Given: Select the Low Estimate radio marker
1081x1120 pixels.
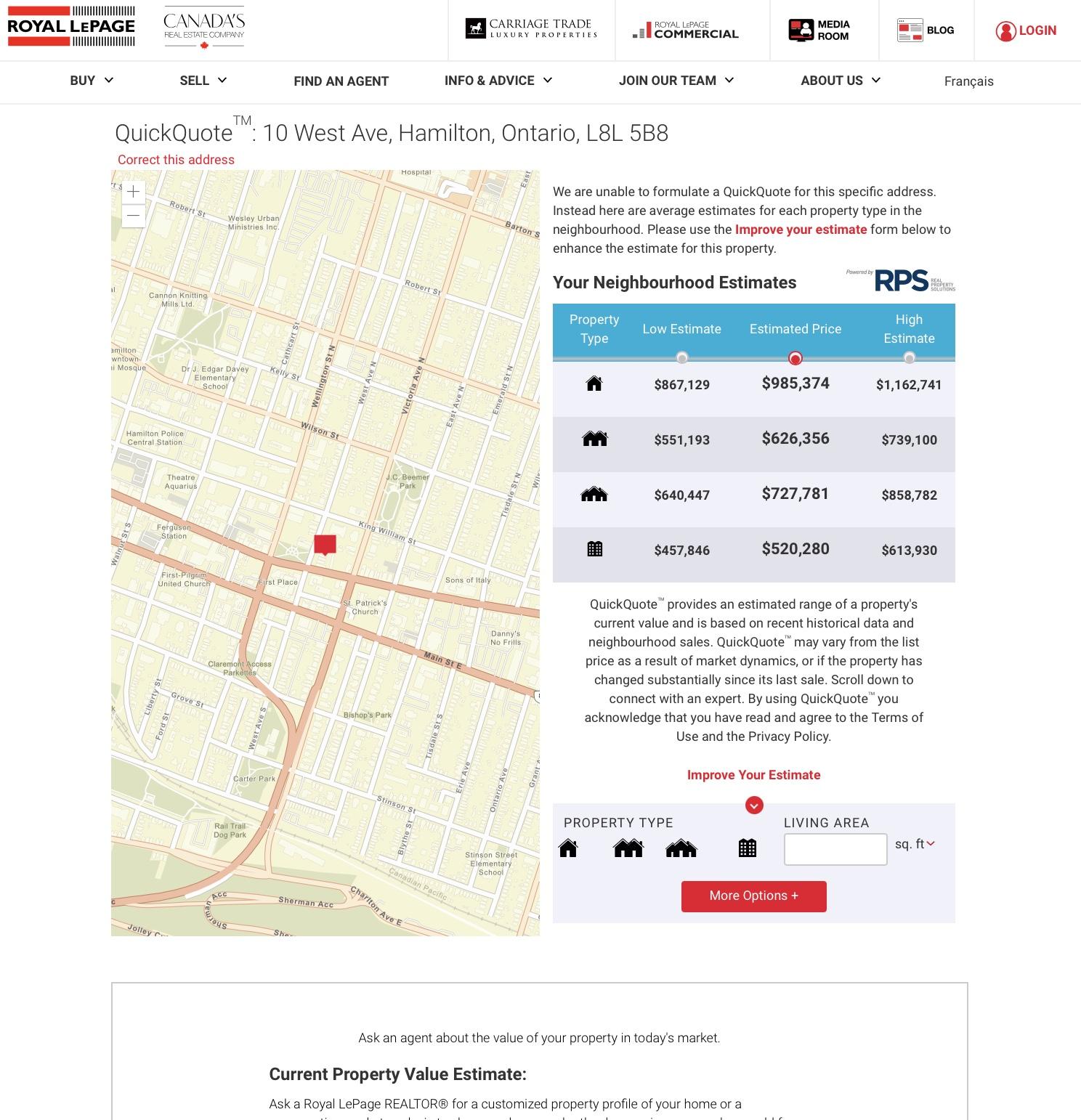Looking at the screenshot, I should coord(681,357).
